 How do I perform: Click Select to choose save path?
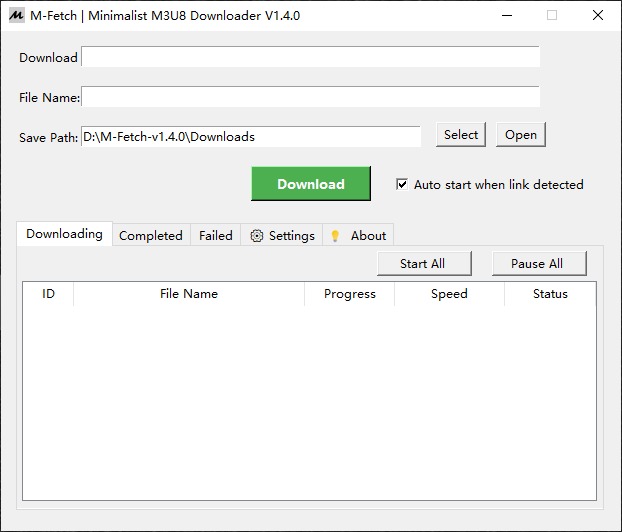coord(461,135)
